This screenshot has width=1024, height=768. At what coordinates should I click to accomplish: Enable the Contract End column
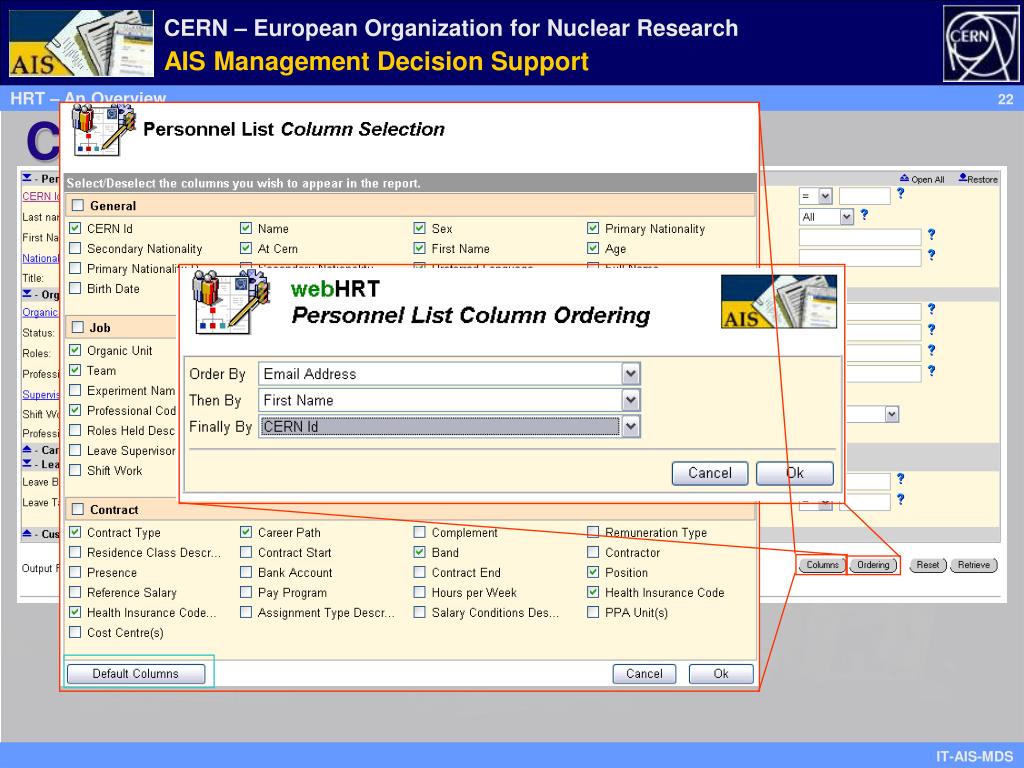419,572
